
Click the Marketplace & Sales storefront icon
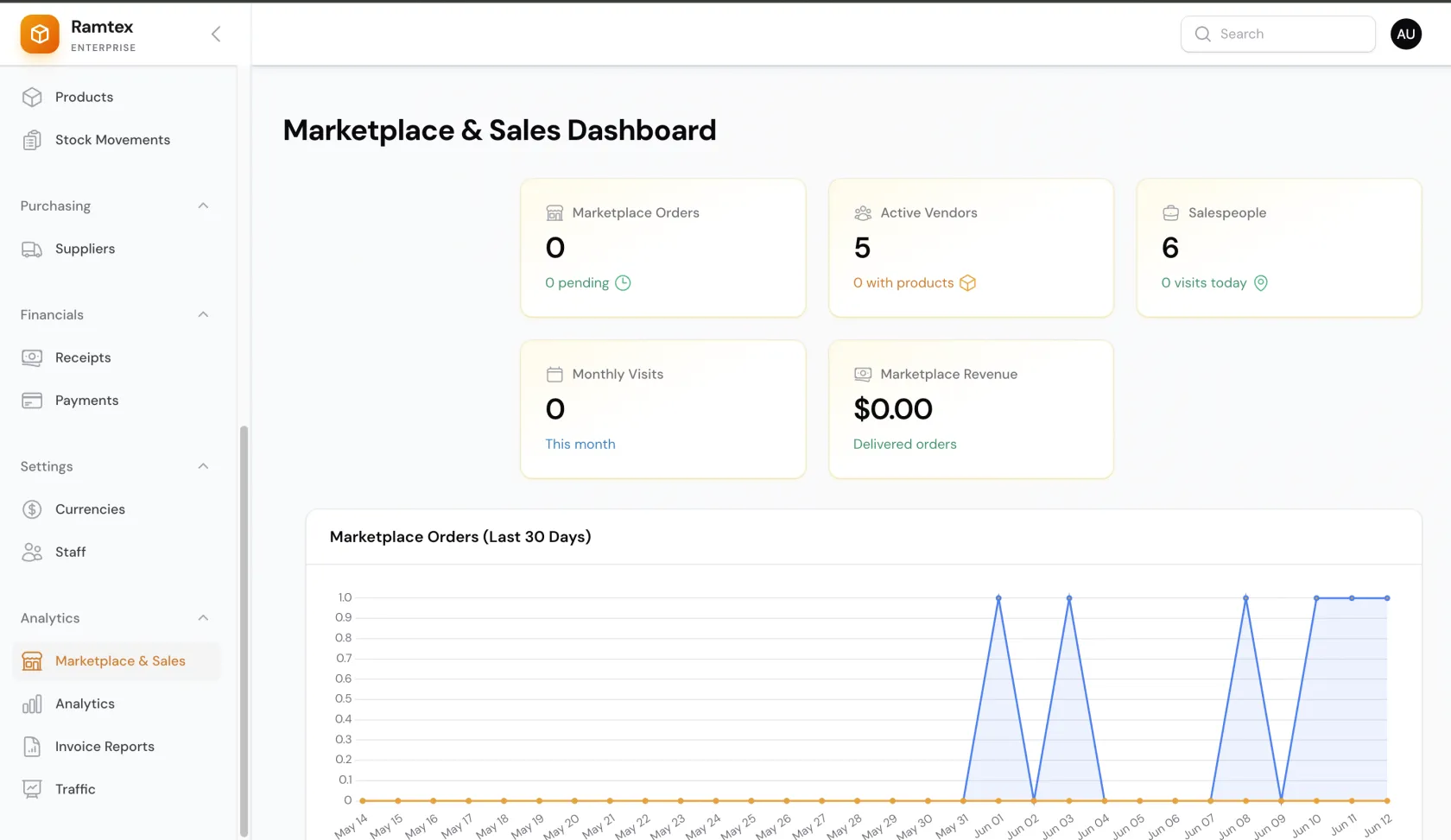(32, 661)
